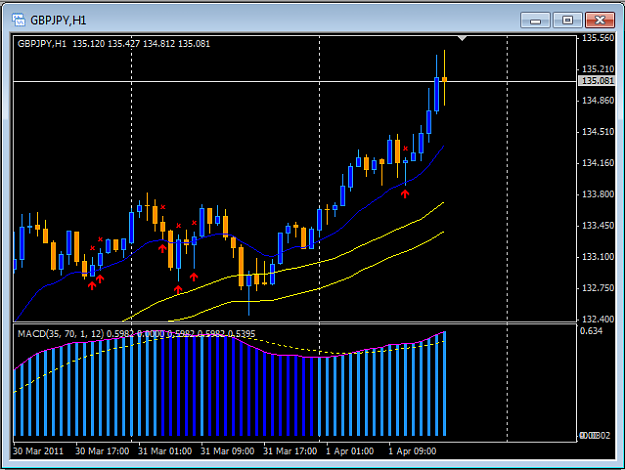This screenshot has height=470, width=625.
Task: Click the 1 Apr 01:00 time label
Action: [x=350, y=451]
